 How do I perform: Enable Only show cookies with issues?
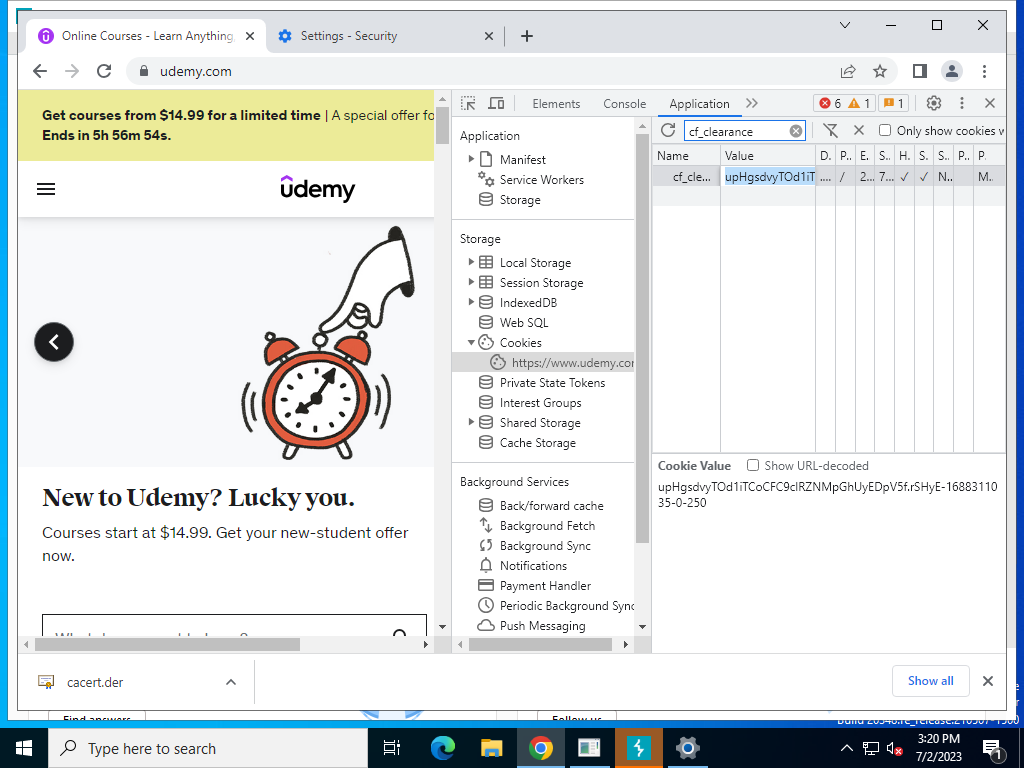tap(885, 130)
